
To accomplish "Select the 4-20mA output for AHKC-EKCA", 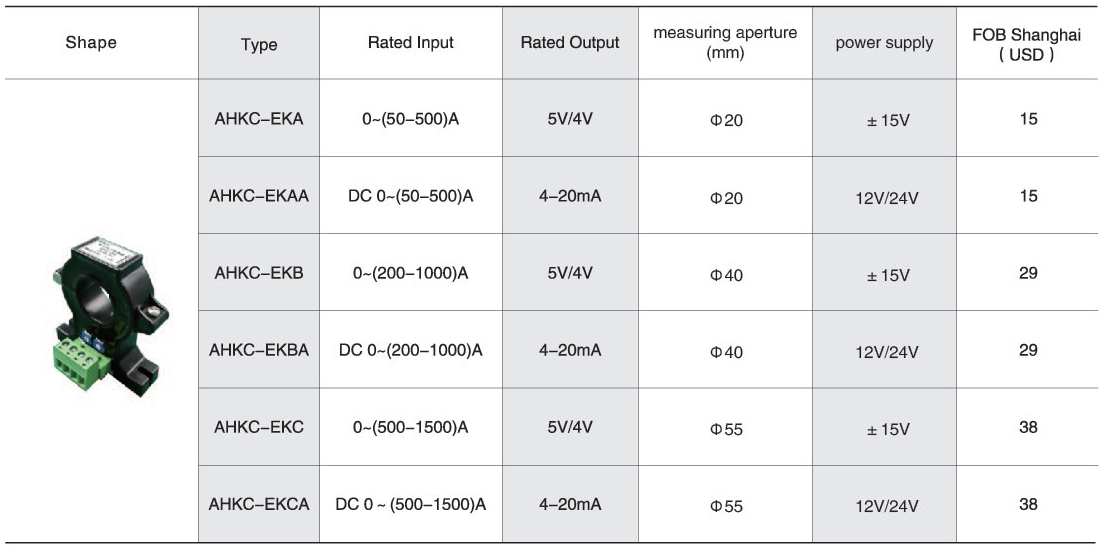I will (570, 504).
